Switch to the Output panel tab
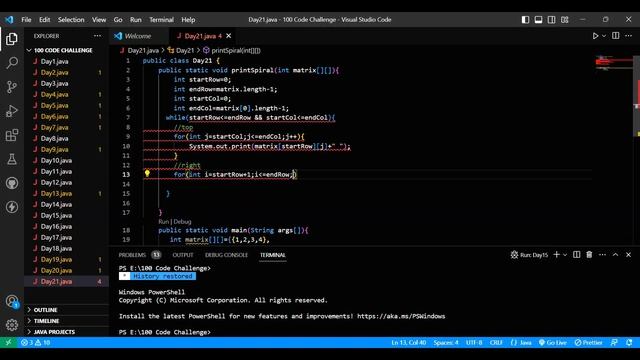640x360 pixels. [x=182, y=255]
